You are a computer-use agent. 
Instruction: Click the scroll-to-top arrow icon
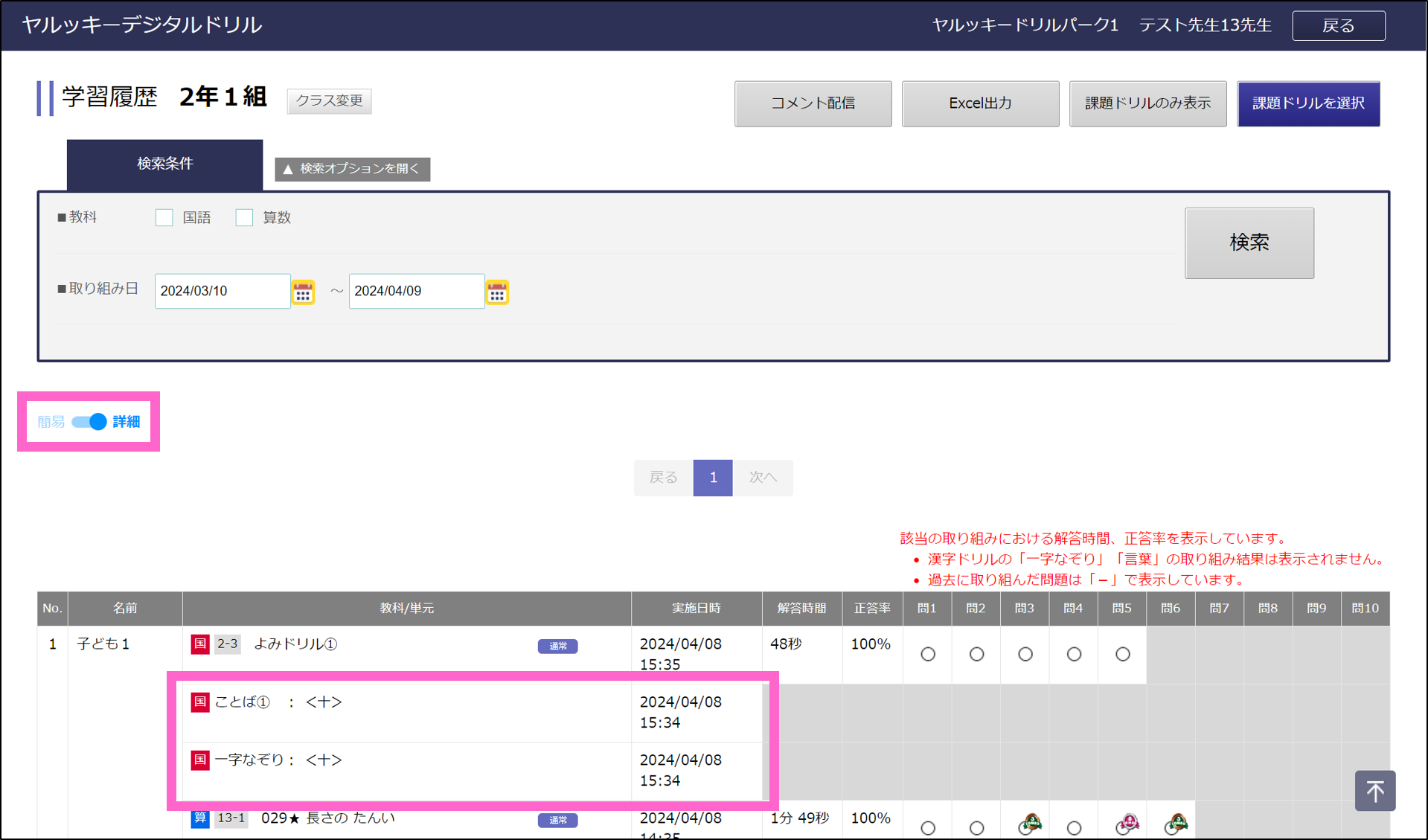(1374, 790)
